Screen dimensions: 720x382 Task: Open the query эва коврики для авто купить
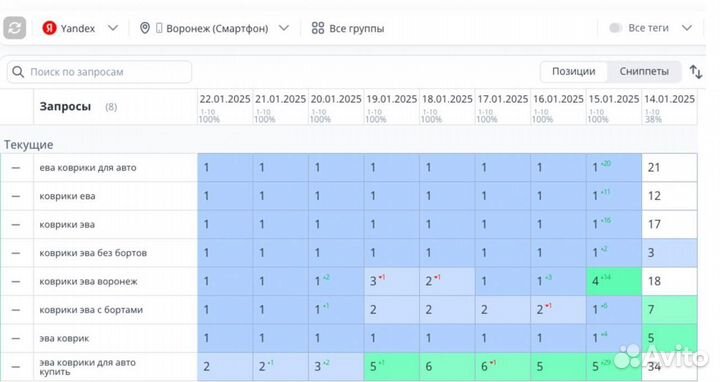[87, 367]
